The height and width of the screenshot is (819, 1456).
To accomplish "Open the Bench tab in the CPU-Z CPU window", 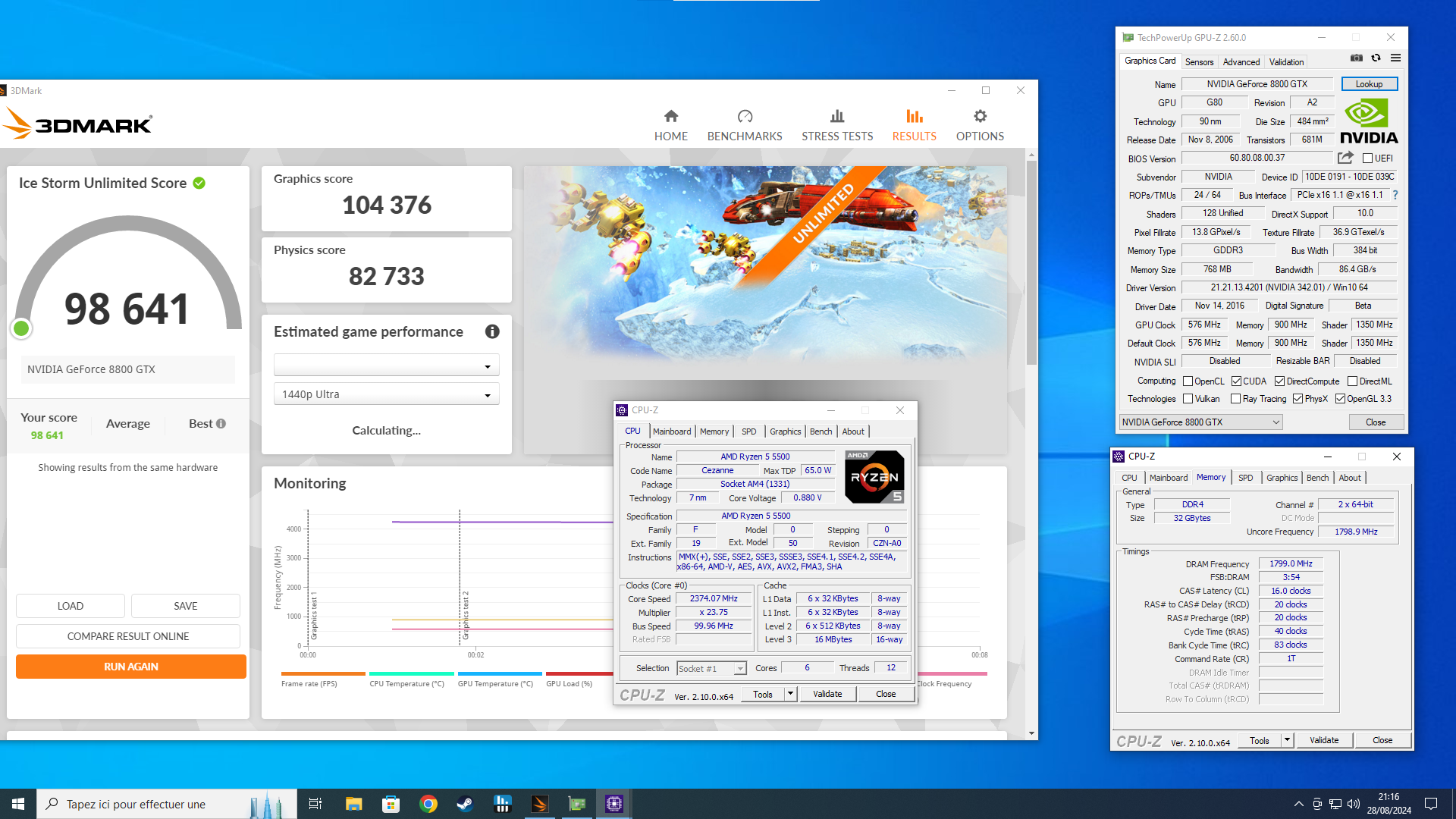I will coord(821,431).
